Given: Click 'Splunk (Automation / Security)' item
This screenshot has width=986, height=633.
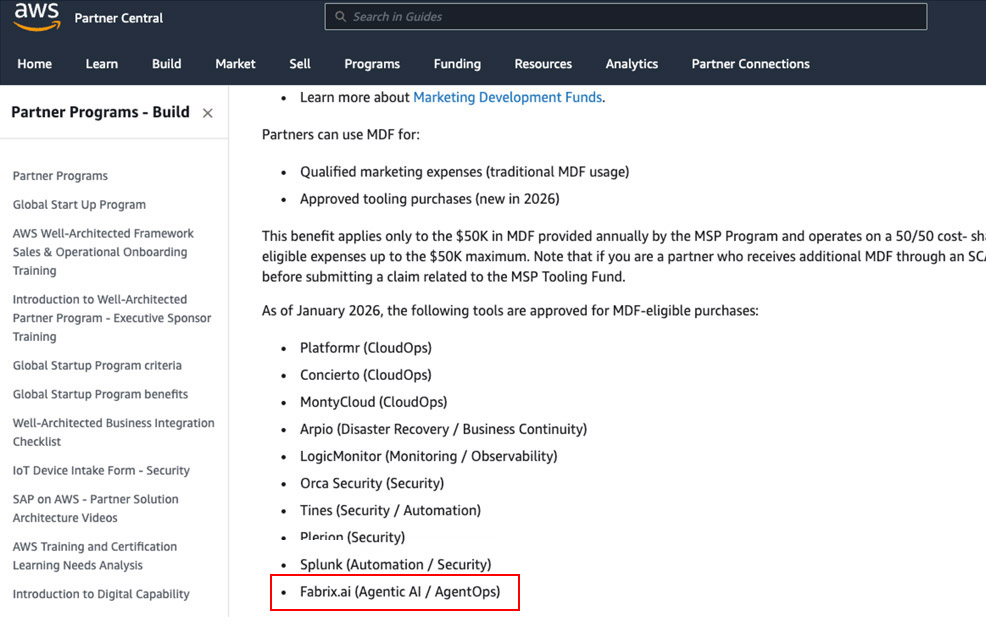Looking at the screenshot, I should (396, 564).
